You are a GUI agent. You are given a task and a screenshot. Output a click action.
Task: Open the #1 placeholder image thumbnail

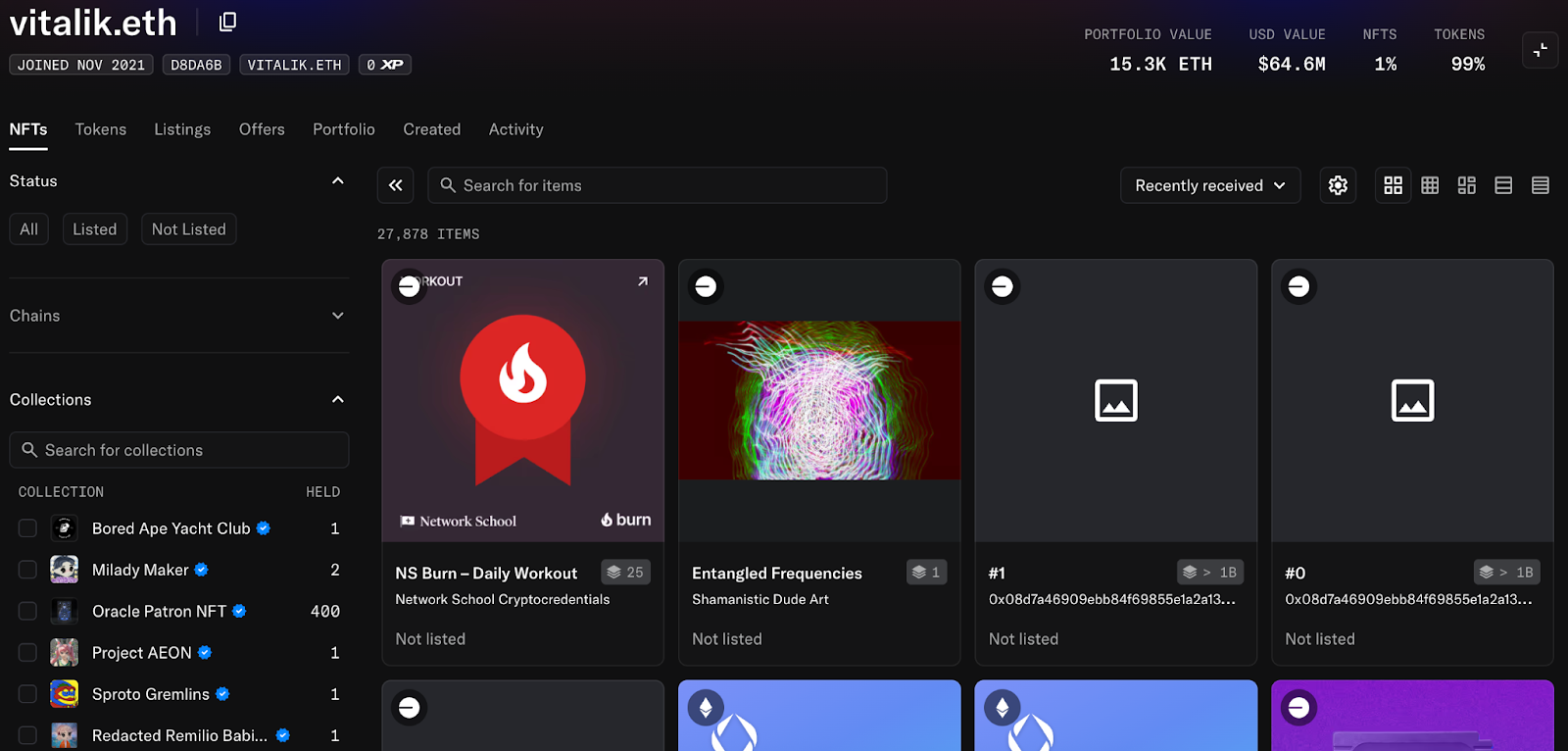pyautogui.click(x=1116, y=400)
